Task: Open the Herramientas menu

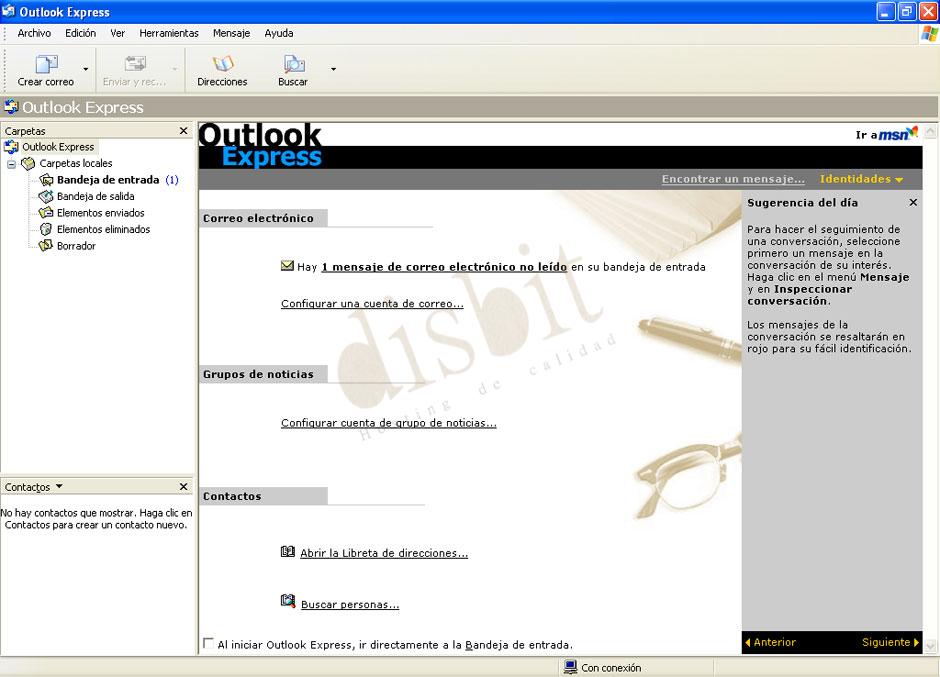Action: click(168, 33)
